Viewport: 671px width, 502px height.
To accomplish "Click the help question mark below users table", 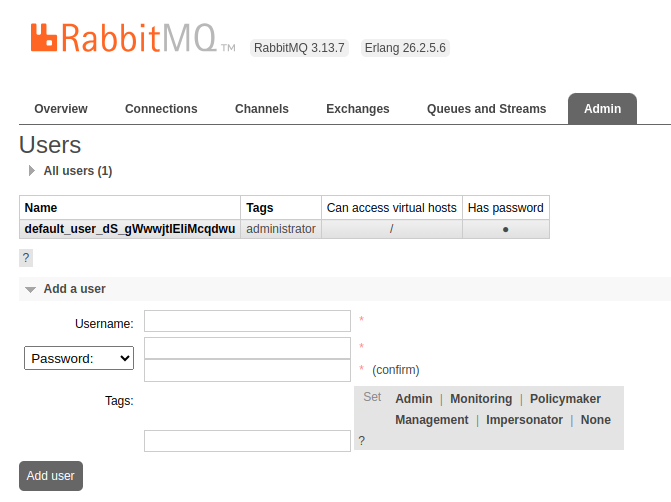I will [x=26, y=258].
